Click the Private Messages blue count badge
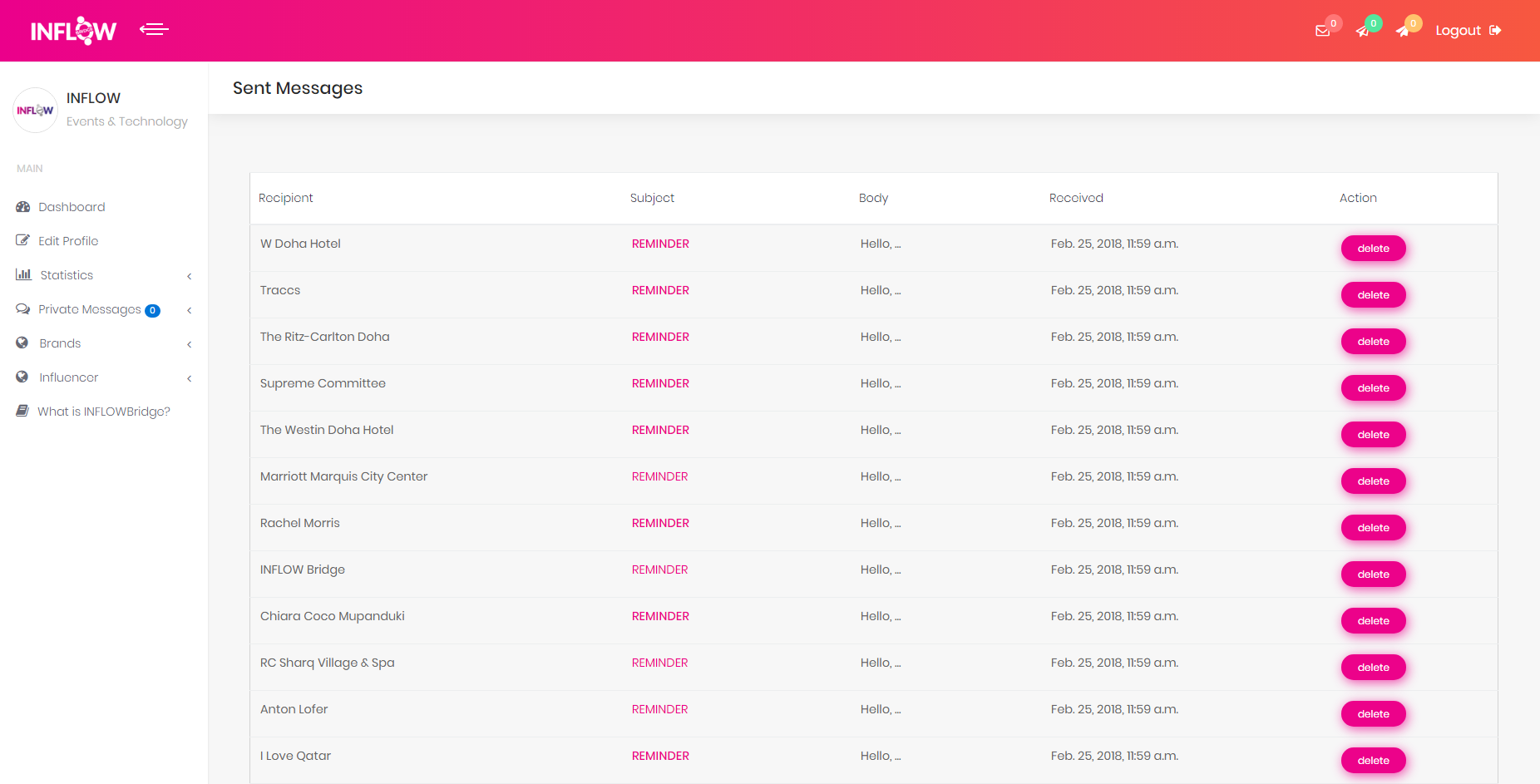1540x784 pixels. [152, 311]
